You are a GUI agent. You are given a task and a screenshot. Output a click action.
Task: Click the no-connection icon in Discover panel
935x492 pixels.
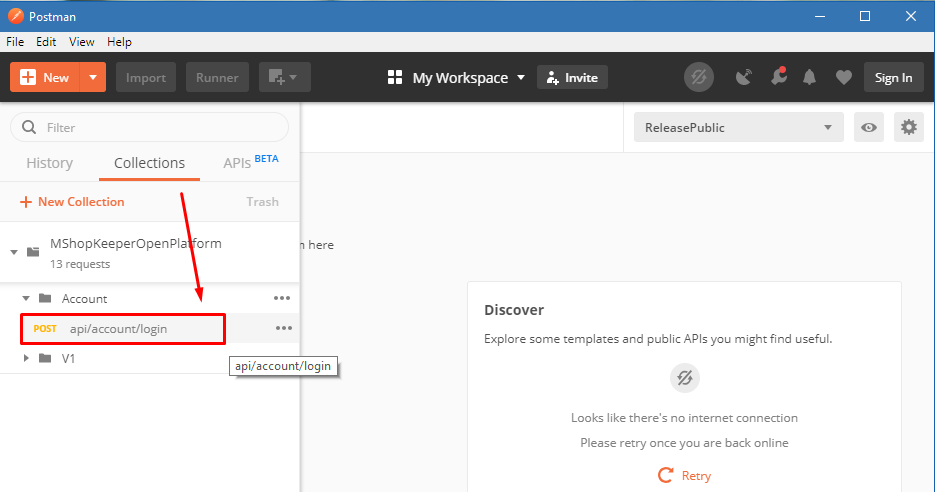685,377
